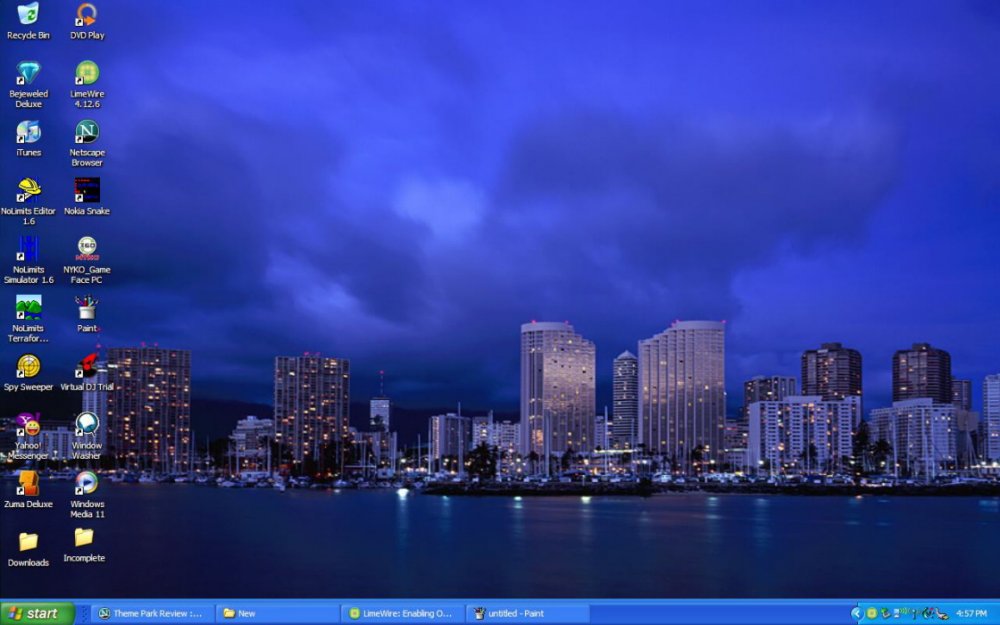This screenshot has width=1000, height=625.
Task: Open DVD Play
Action: tap(86, 15)
